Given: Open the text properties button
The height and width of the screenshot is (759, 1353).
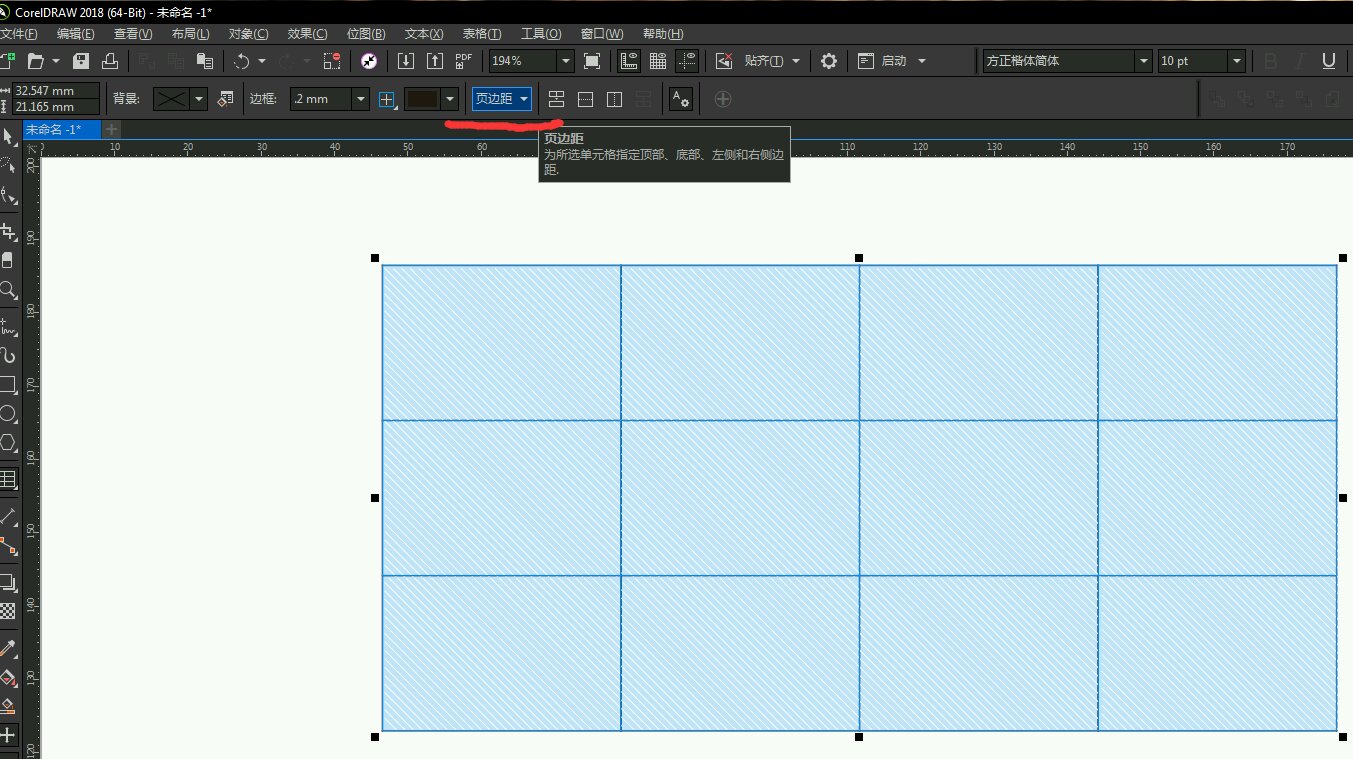Looking at the screenshot, I should point(680,99).
